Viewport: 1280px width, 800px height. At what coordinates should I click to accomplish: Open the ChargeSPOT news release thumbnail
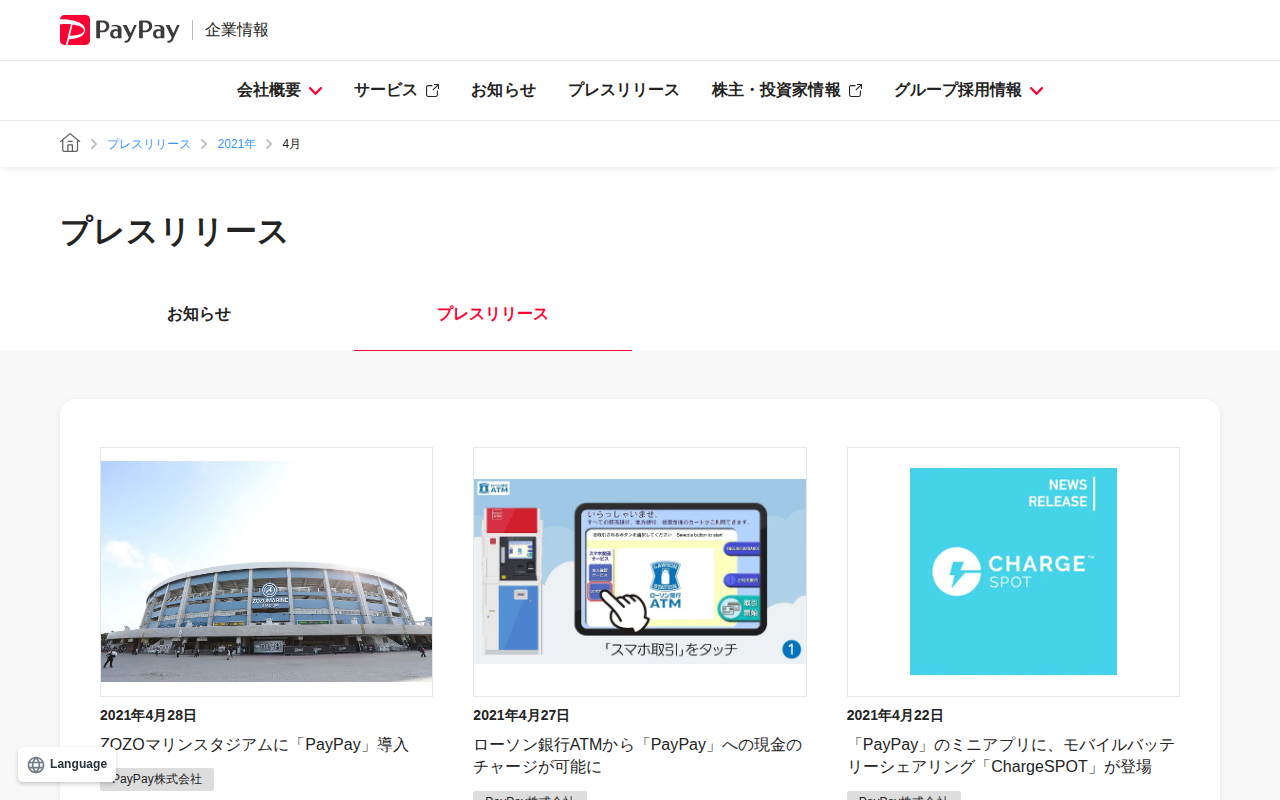coord(1013,572)
